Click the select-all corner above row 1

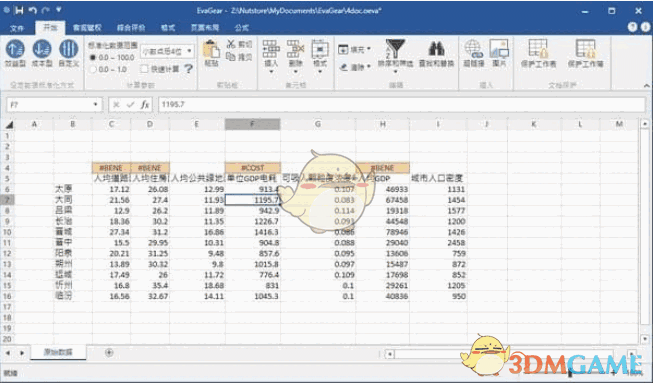click(x=8, y=124)
